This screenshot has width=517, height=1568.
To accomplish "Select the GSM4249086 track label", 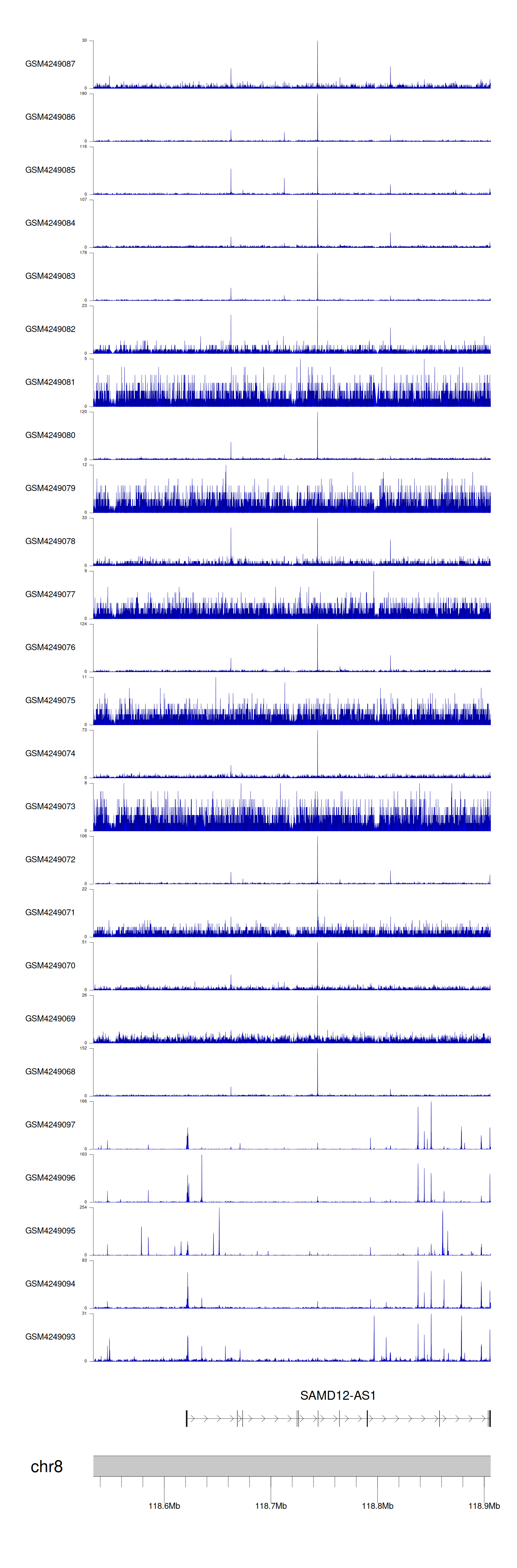I will pos(50,117).
